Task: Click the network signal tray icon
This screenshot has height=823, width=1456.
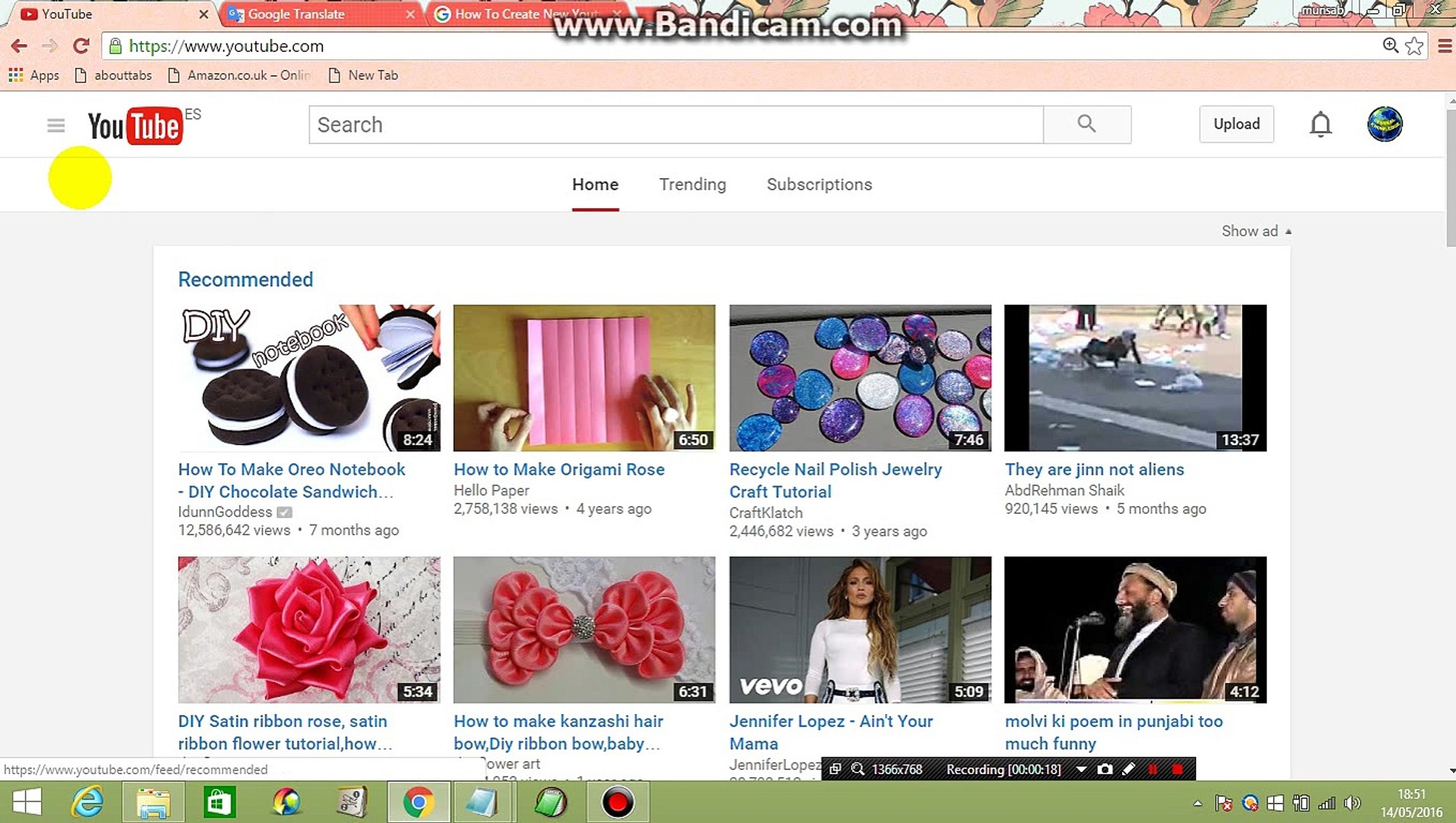Action: pyautogui.click(x=1327, y=803)
